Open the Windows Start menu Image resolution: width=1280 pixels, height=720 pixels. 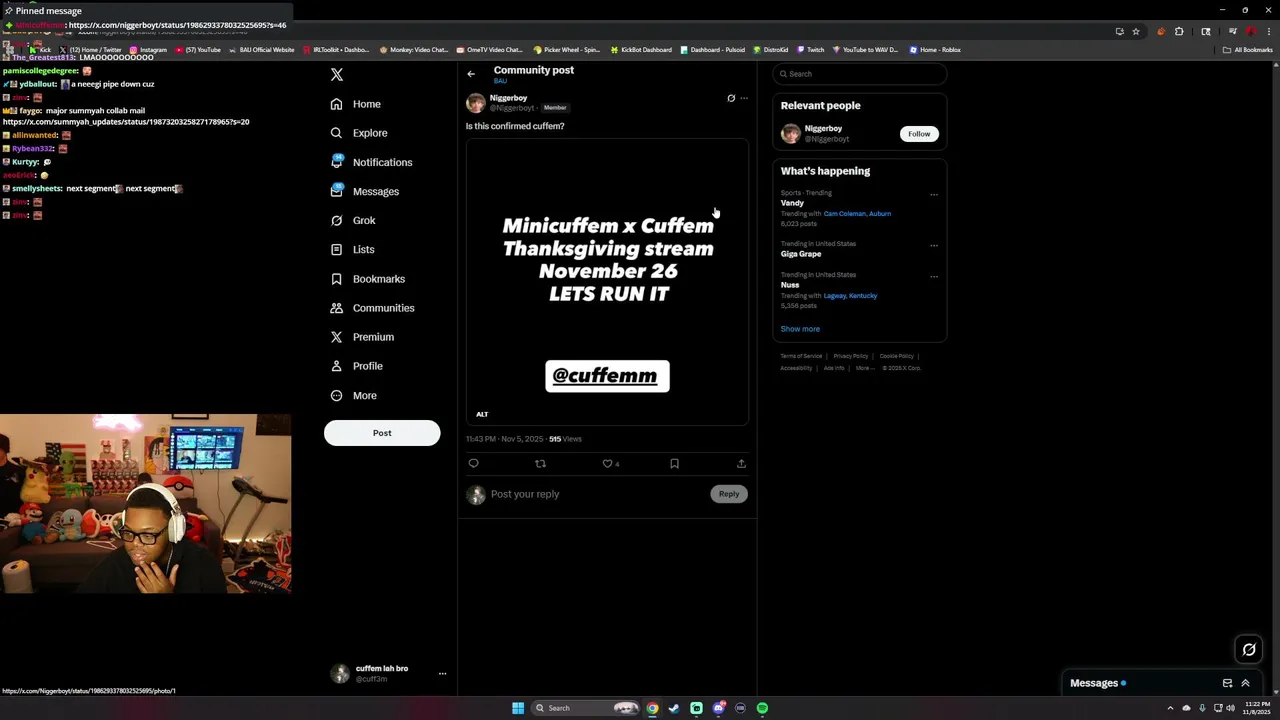(x=518, y=708)
